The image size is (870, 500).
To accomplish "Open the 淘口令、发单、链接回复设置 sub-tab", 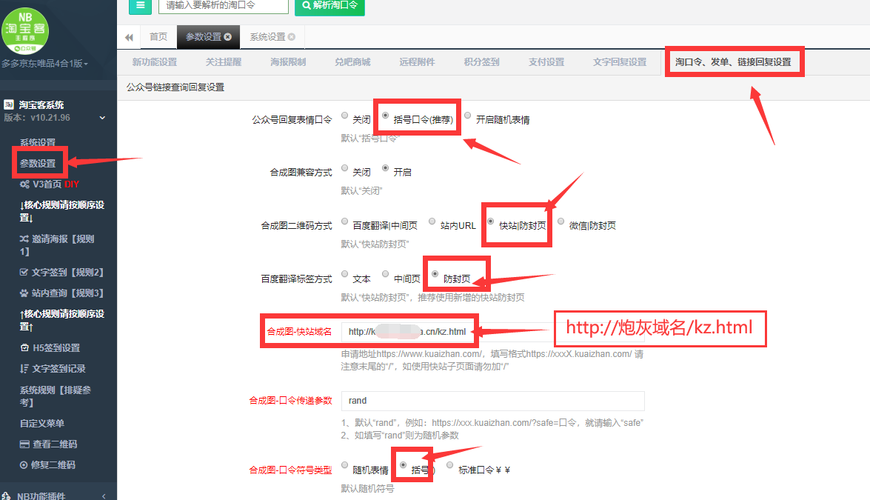I will [734, 62].
